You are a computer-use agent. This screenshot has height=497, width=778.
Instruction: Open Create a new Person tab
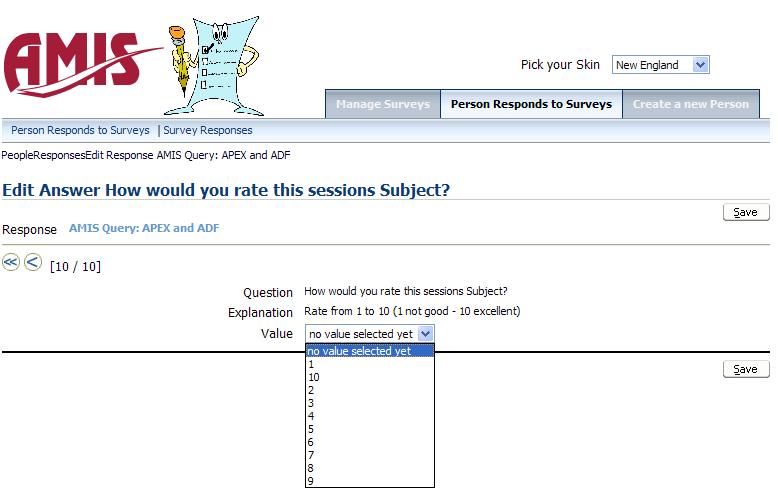690,104
